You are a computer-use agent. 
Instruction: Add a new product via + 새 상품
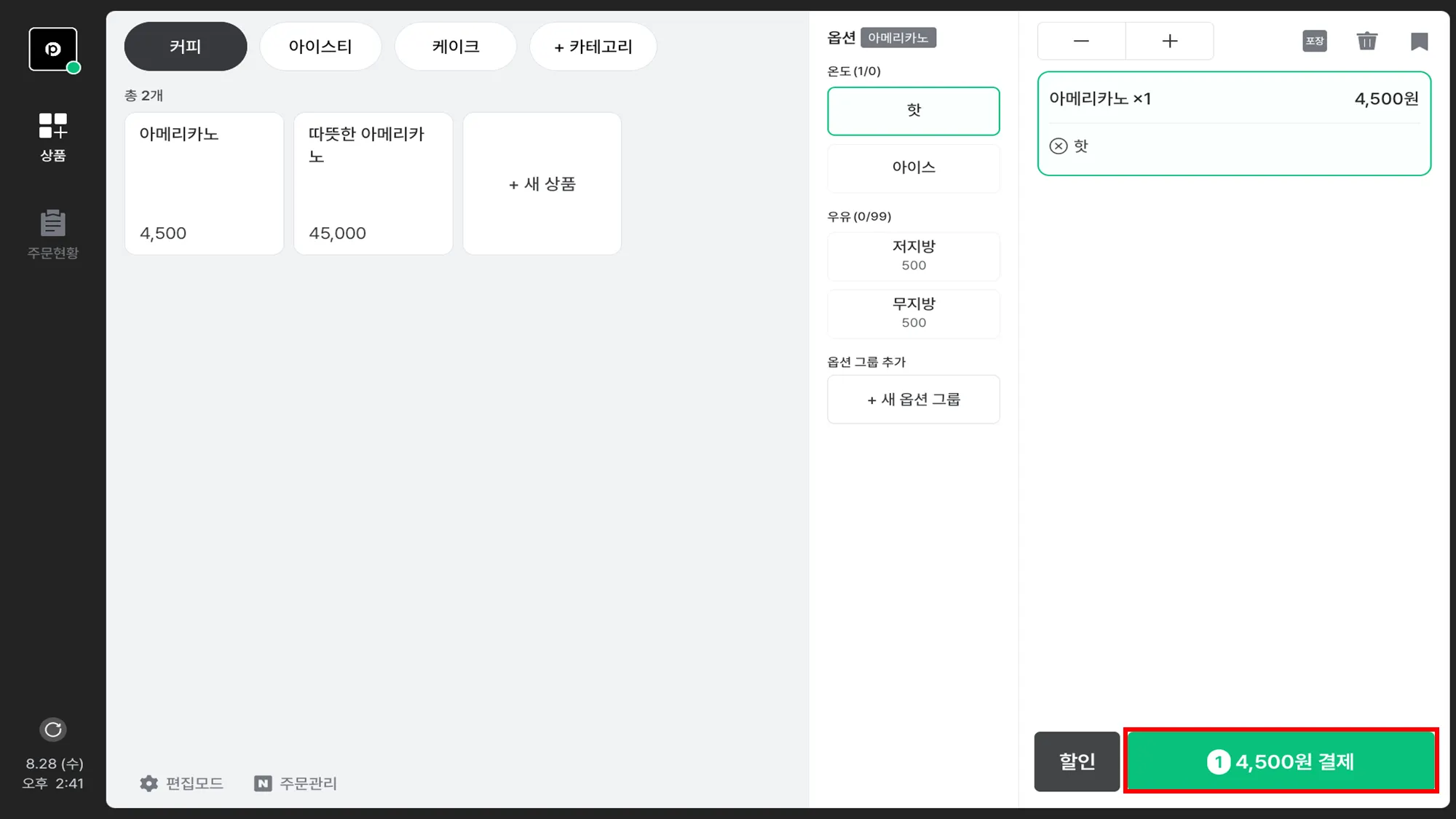(542, 184)
